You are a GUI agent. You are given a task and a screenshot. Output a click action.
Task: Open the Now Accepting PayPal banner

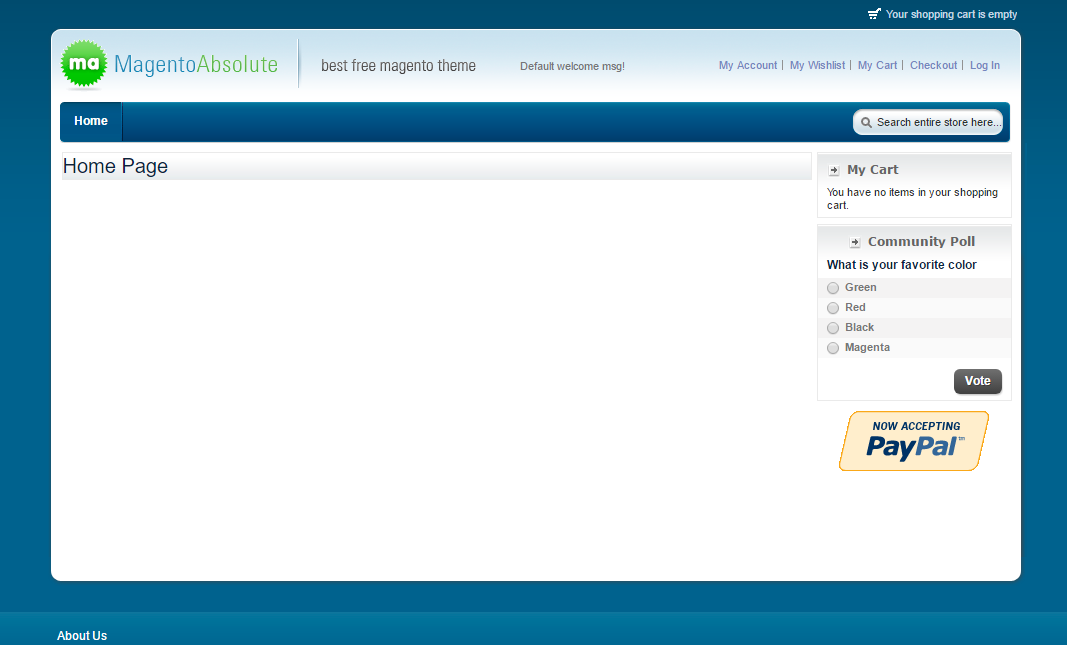914,441
